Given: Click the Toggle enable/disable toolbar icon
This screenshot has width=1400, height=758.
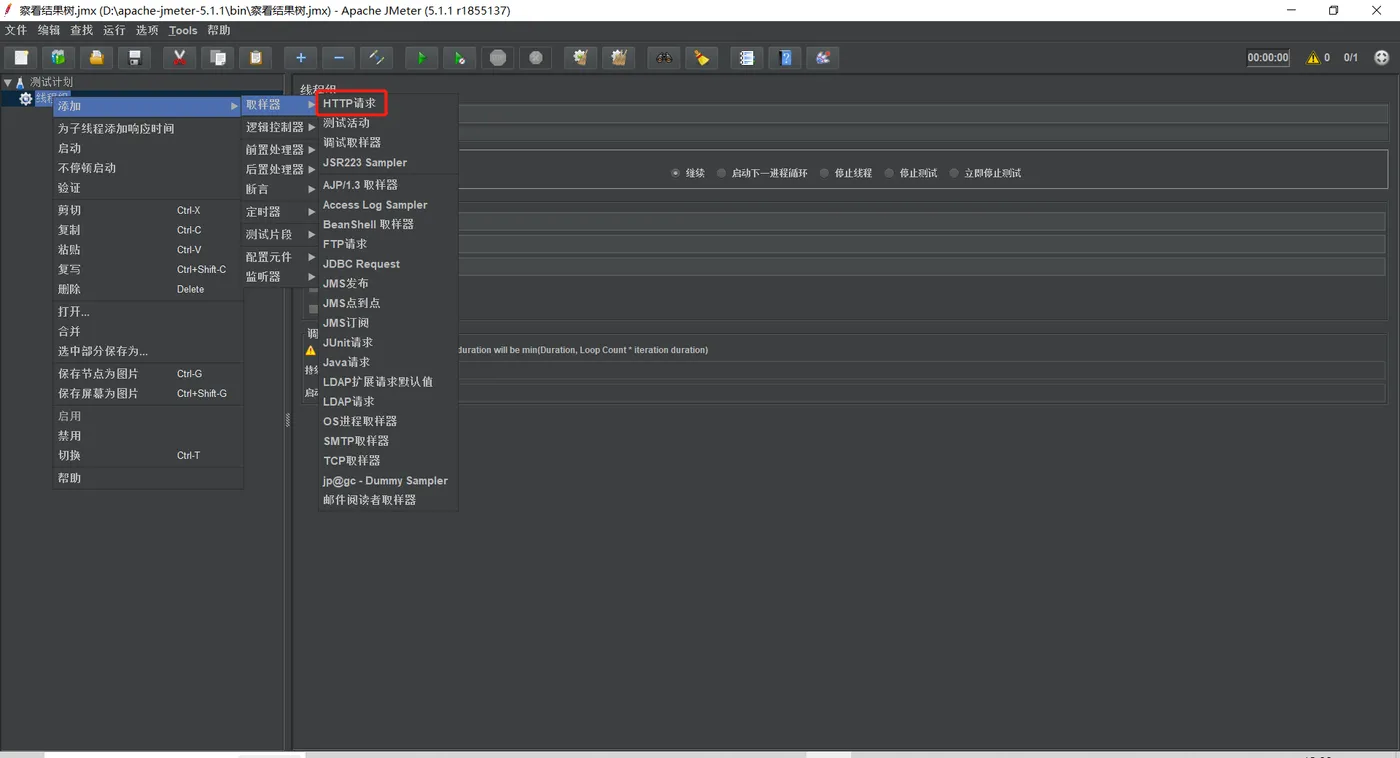Looking at the screenshot, I should pos(376,58).
